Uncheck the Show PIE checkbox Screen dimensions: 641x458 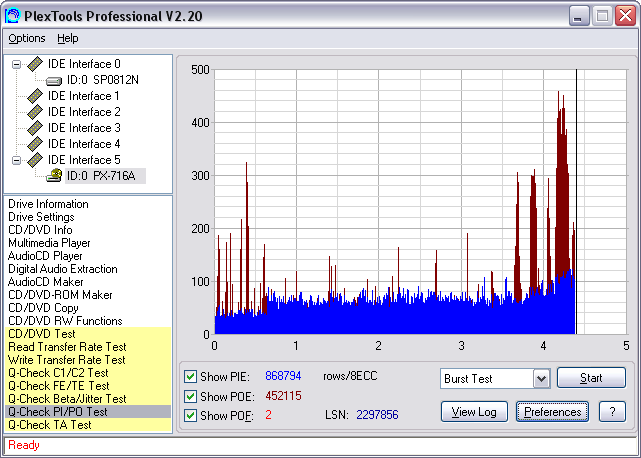[x=190, y=376]
